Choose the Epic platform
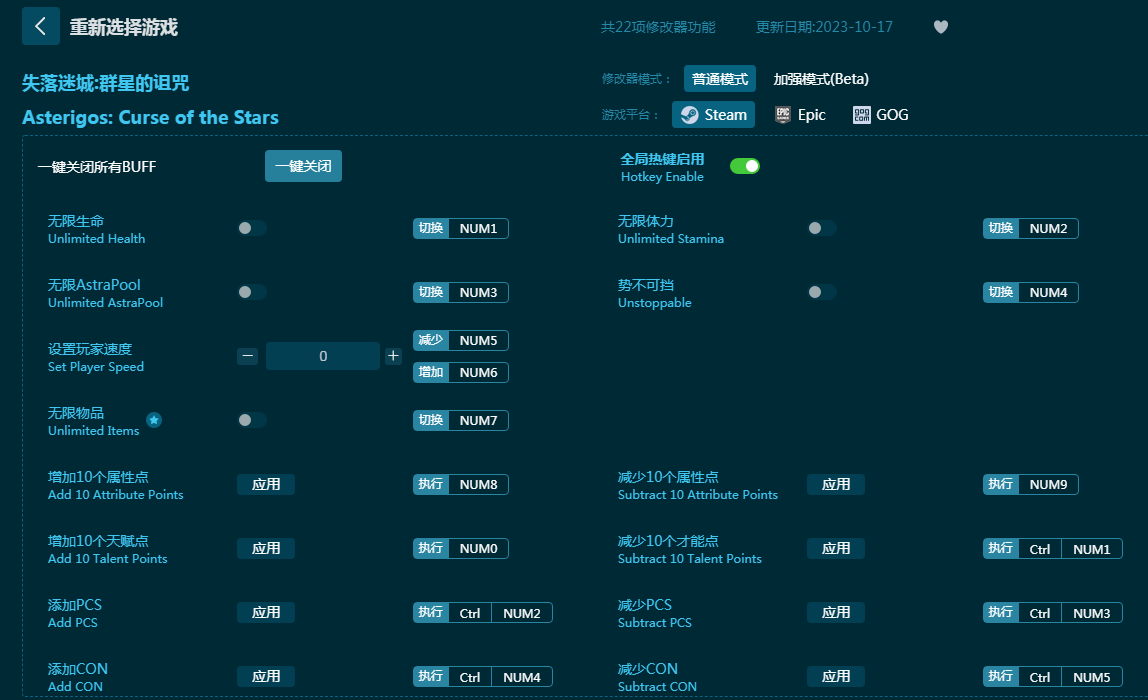Viewport: 1148px width, 700px height. 800,115
